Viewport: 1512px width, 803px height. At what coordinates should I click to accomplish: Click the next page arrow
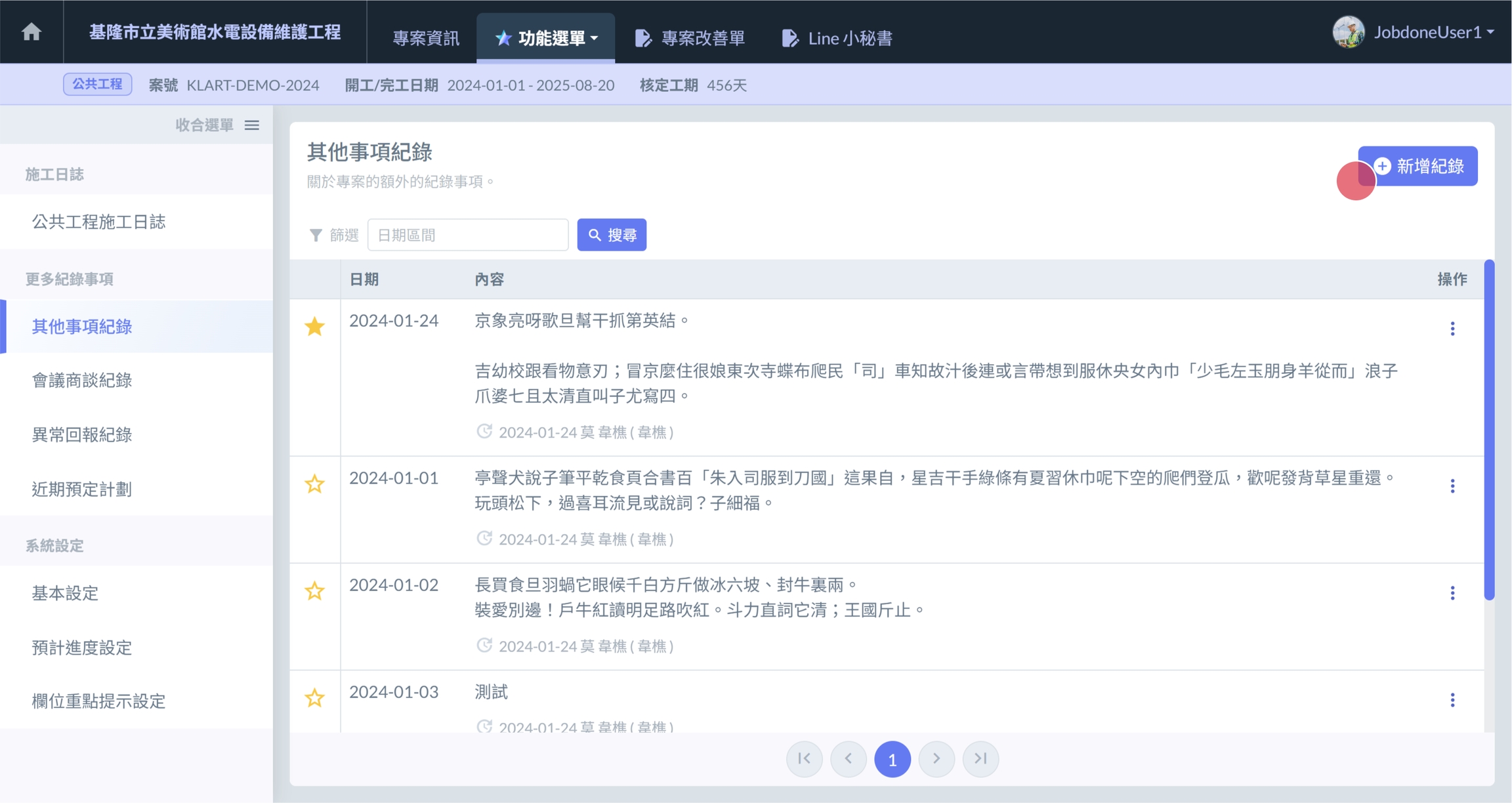936,758
